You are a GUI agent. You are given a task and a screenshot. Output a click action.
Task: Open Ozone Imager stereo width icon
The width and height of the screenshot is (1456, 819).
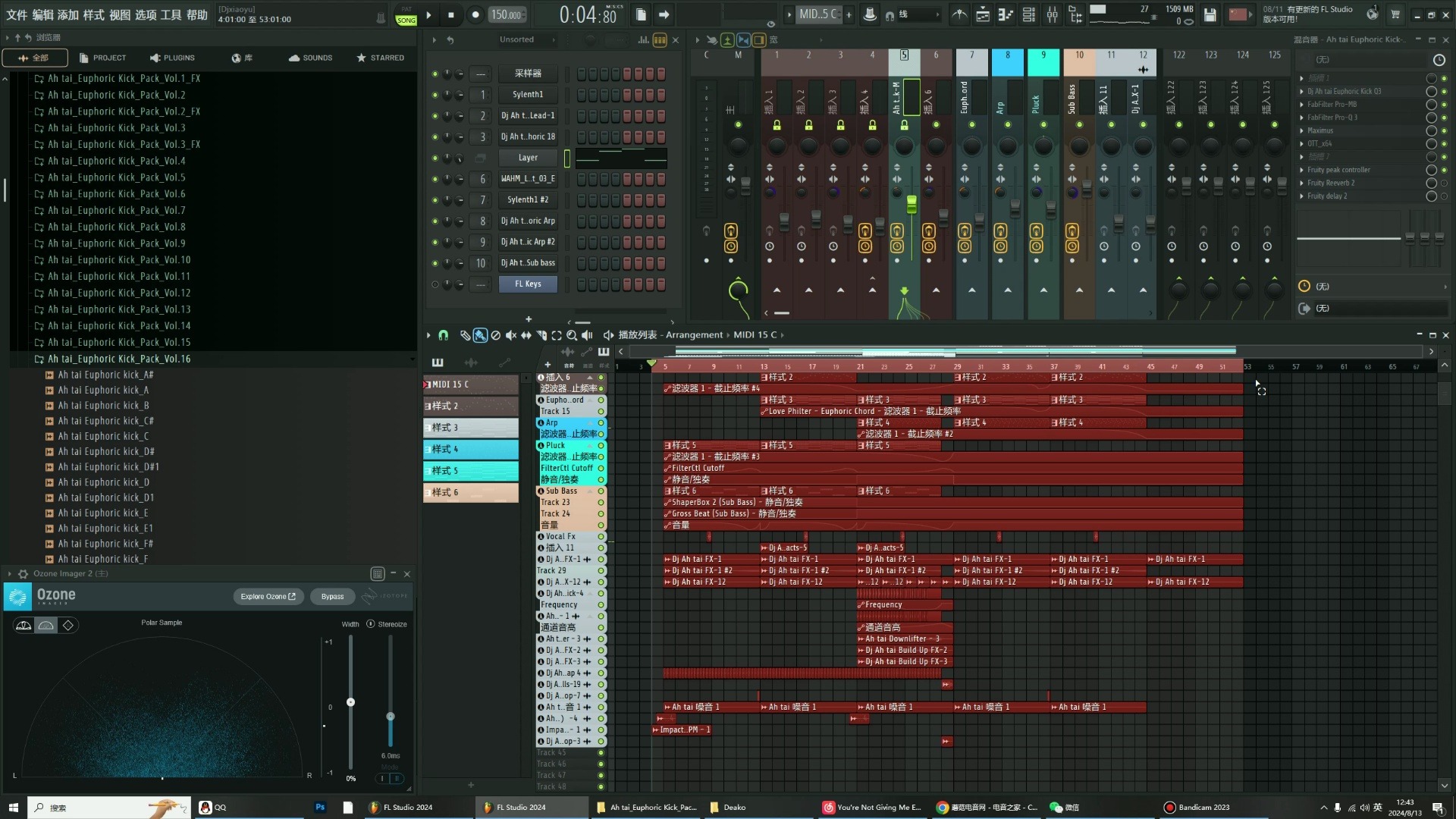pyautogui.click(x=368, y=624)
